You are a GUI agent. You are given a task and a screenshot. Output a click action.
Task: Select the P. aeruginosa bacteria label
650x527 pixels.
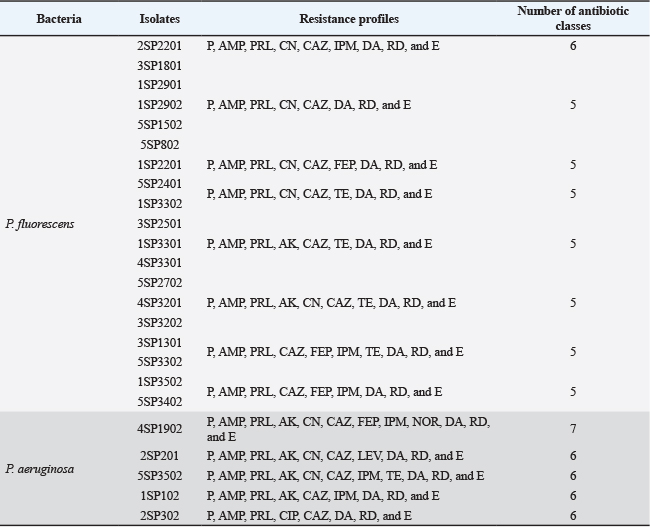click(39, 466)
